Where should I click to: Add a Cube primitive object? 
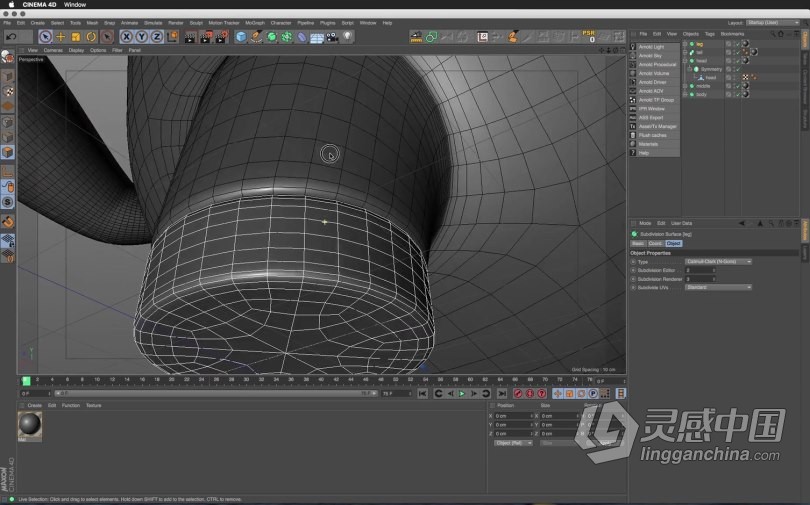(x=241, y=37)
